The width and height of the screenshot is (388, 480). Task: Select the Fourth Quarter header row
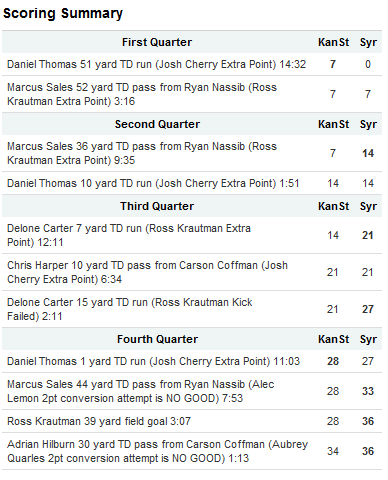[192, 339]
